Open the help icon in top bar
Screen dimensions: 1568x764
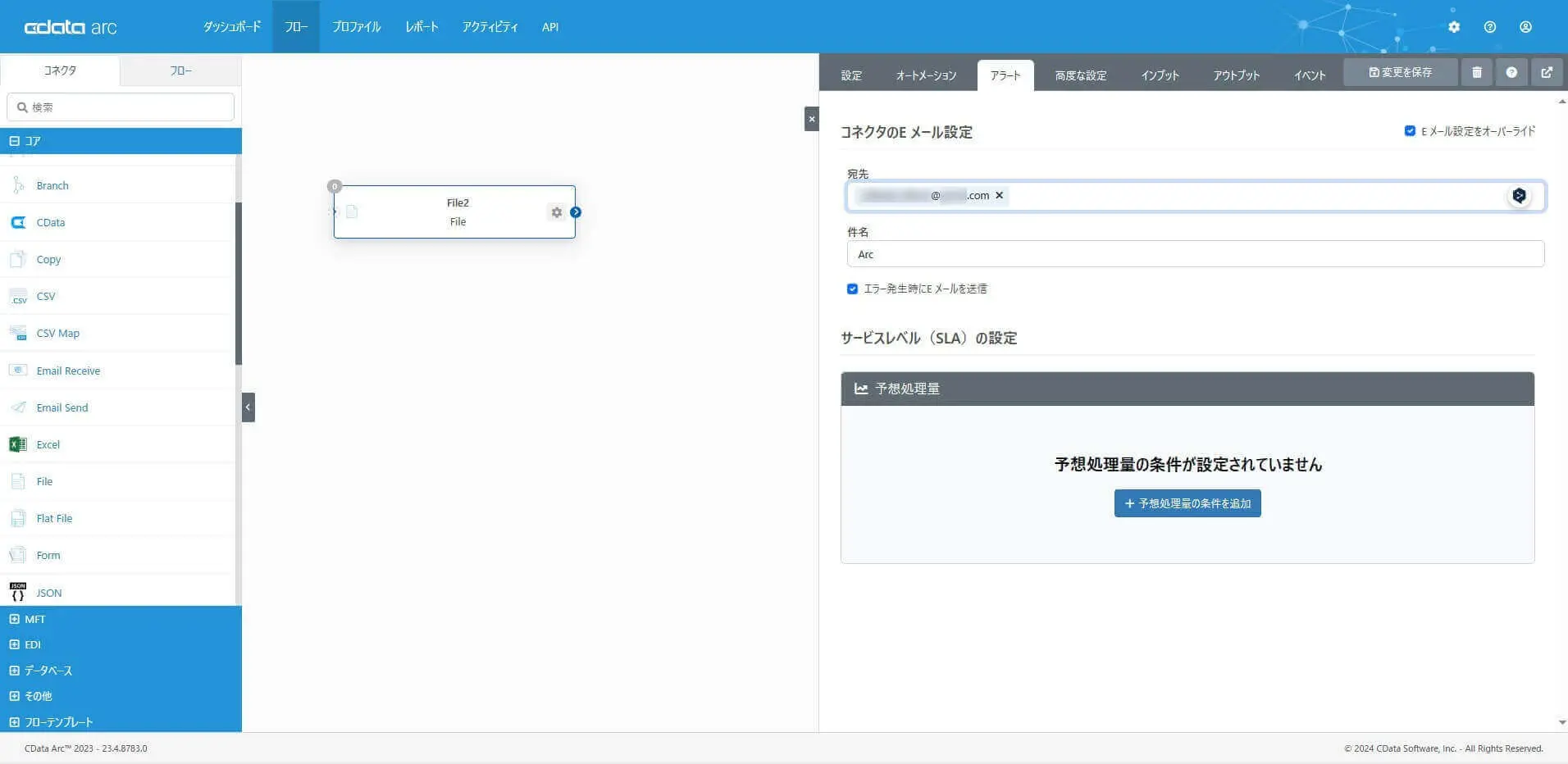pyautogui.click(x=1490, y=27)
